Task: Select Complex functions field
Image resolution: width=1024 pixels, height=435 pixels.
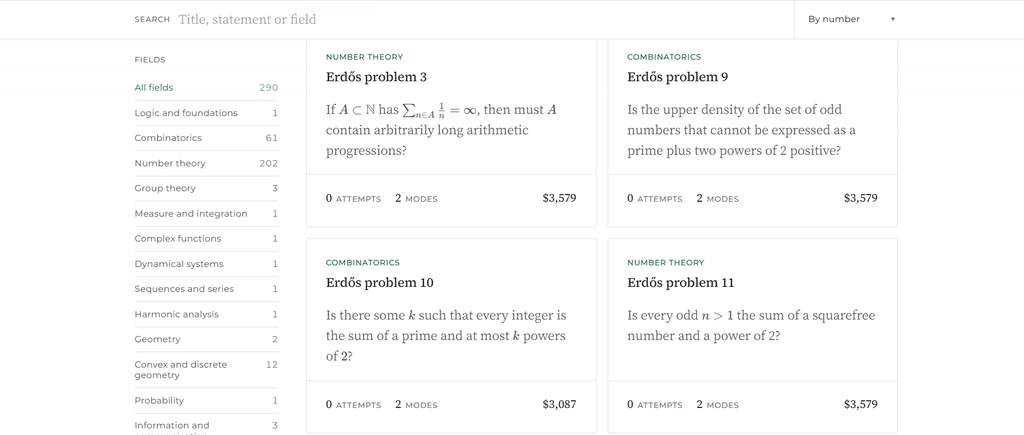Action: [x=206, y=238]
